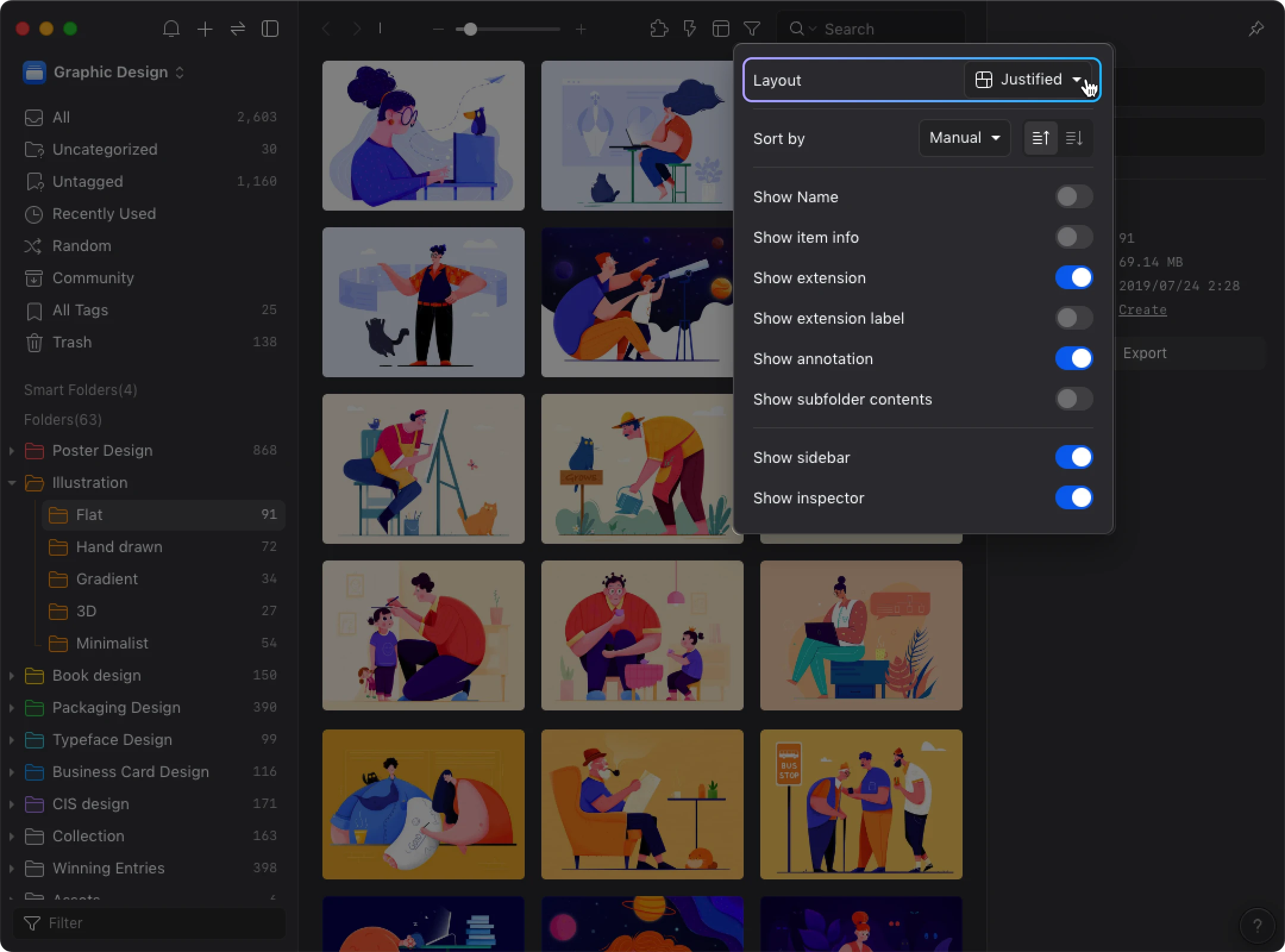This screenshot has height=952, width=1285.
Task: Click the Create link in inspector
Action: pos(1142,310)
